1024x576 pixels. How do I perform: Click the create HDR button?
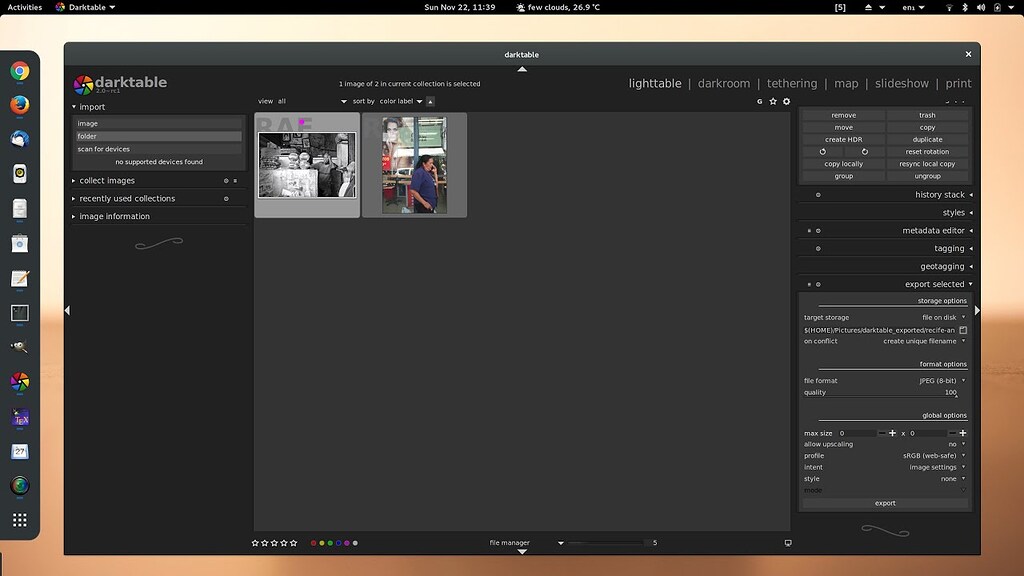(x=843, y=140)
